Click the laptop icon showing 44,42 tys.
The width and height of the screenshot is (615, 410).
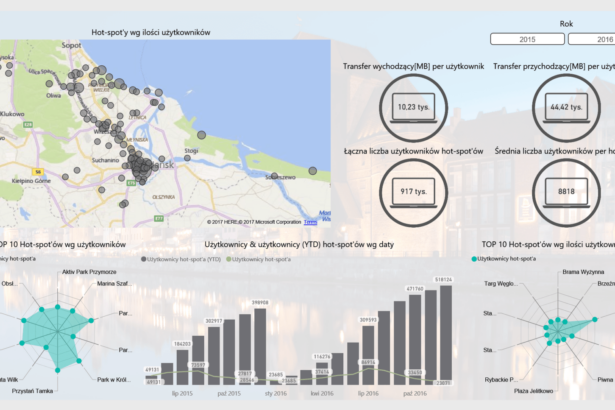click(566, 108)
